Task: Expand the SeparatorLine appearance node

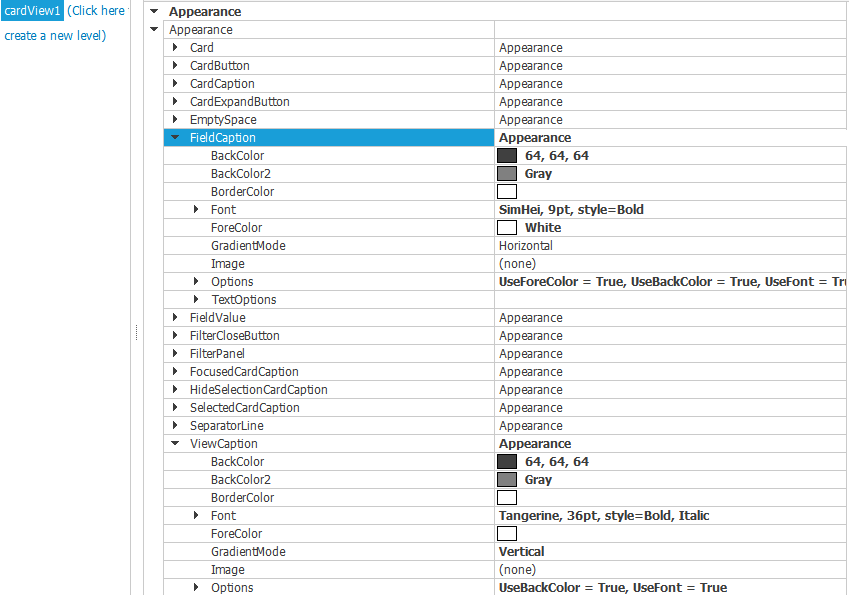Action: pyautogui.click(x=175, y=426)
